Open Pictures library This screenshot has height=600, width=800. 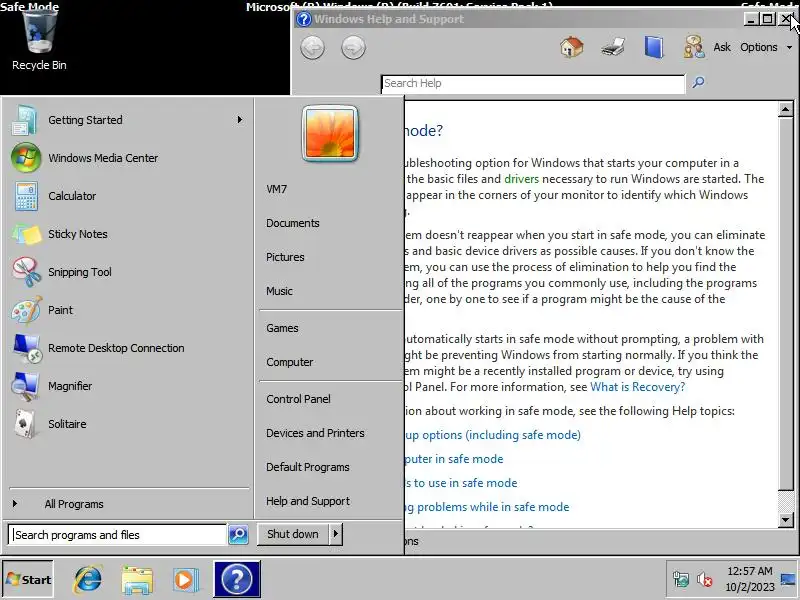(x=285, y=257)
